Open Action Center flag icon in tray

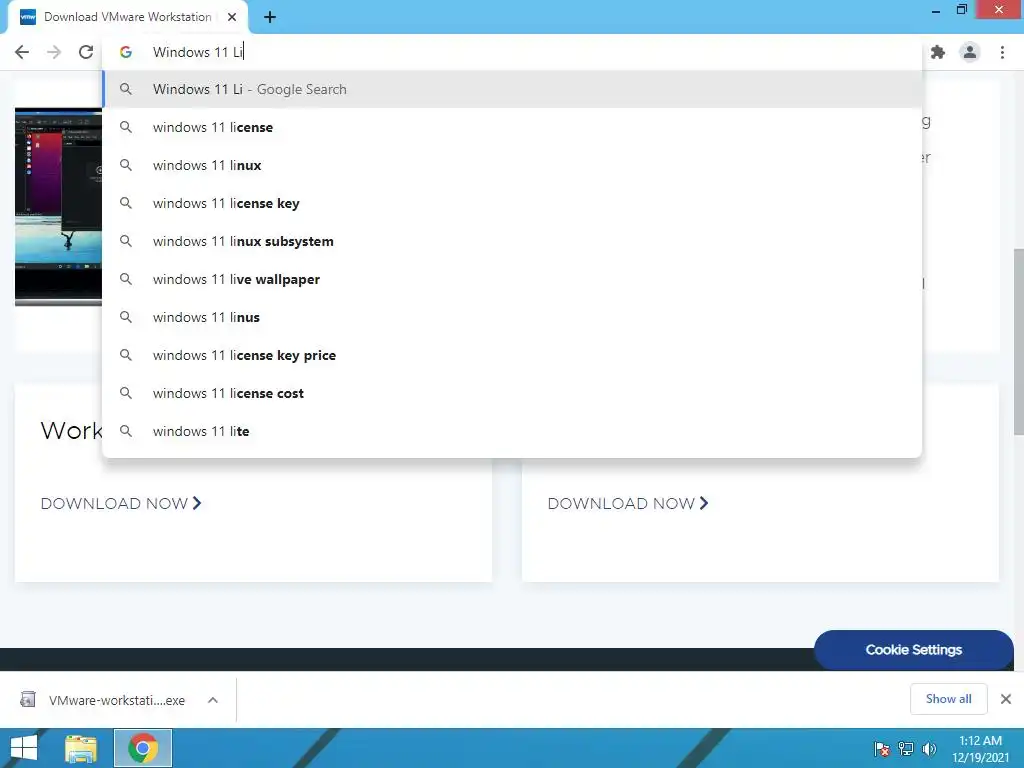click(x=882, y=748)
